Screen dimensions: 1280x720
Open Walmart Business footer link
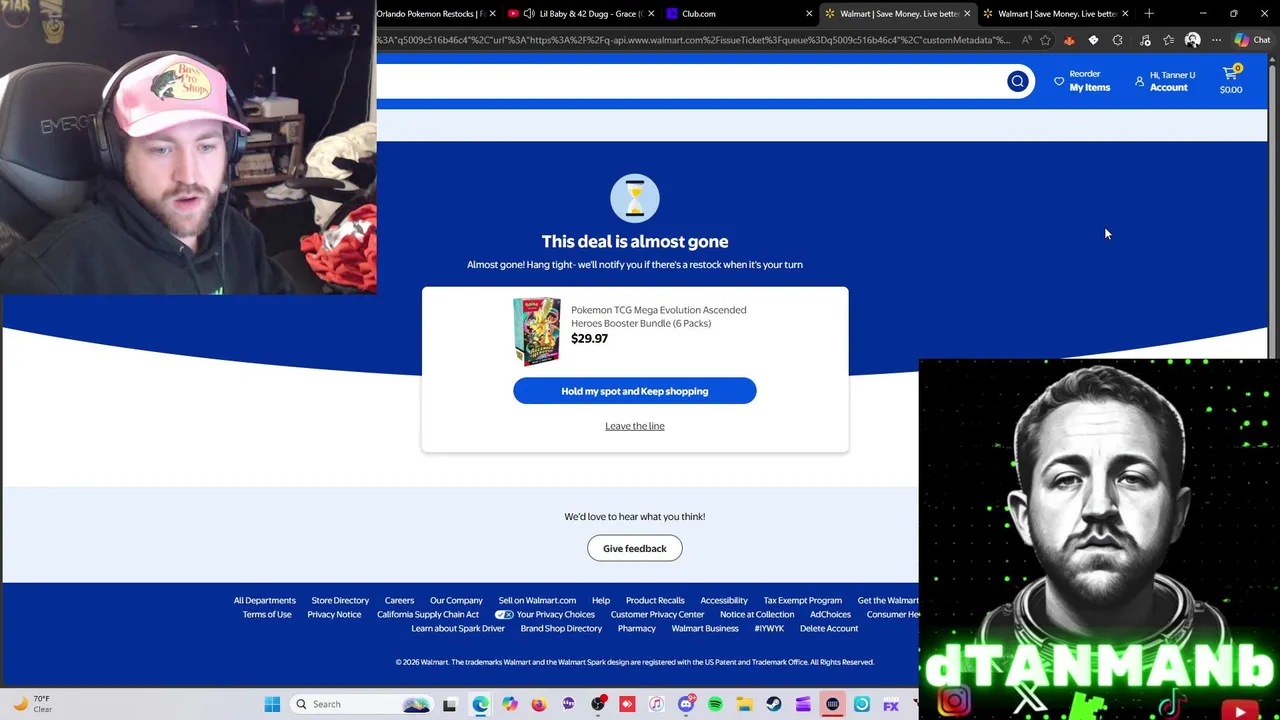(x=705, y=629)
